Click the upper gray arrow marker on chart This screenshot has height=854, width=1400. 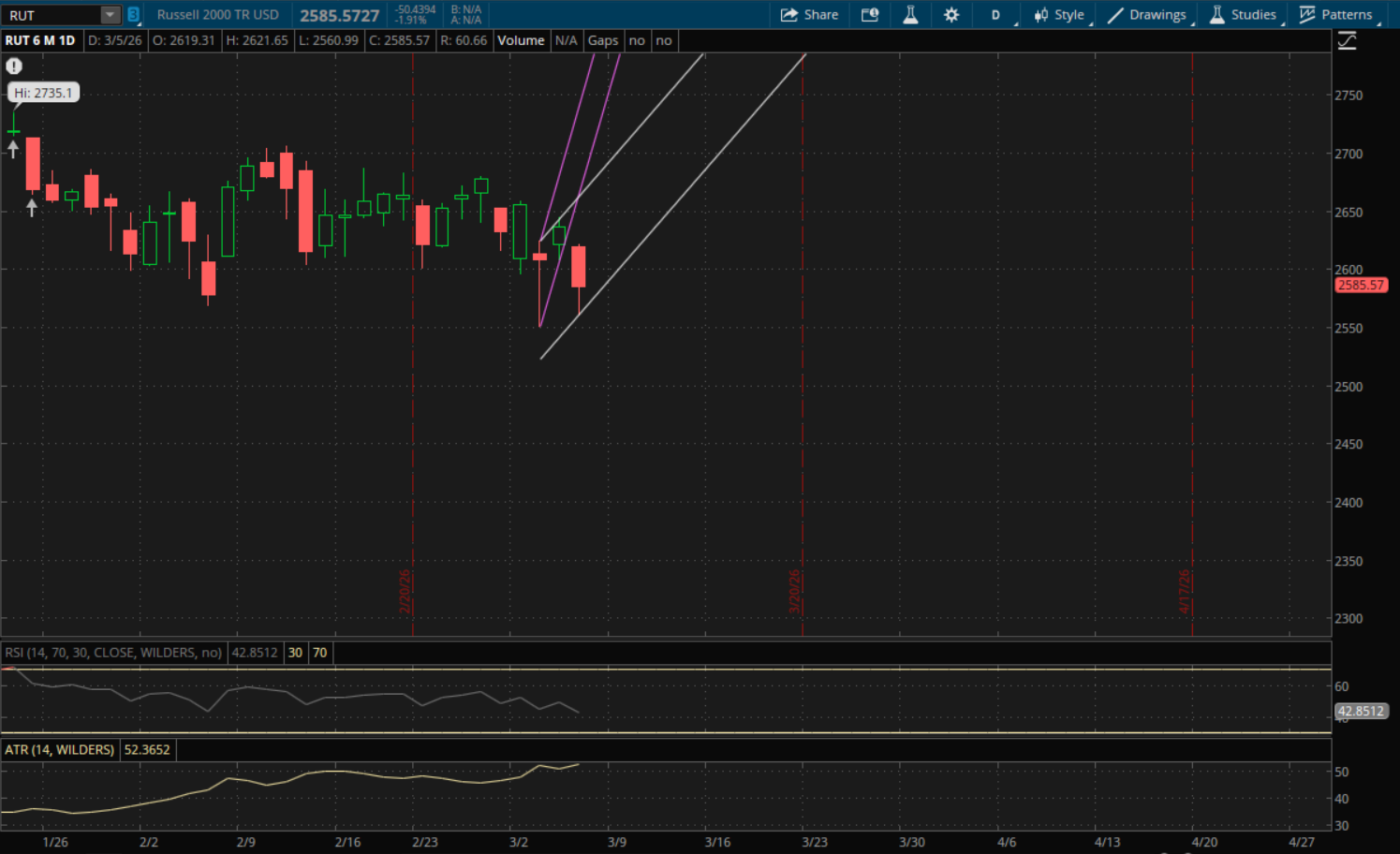pyautogui.click(x=13, y=148)
